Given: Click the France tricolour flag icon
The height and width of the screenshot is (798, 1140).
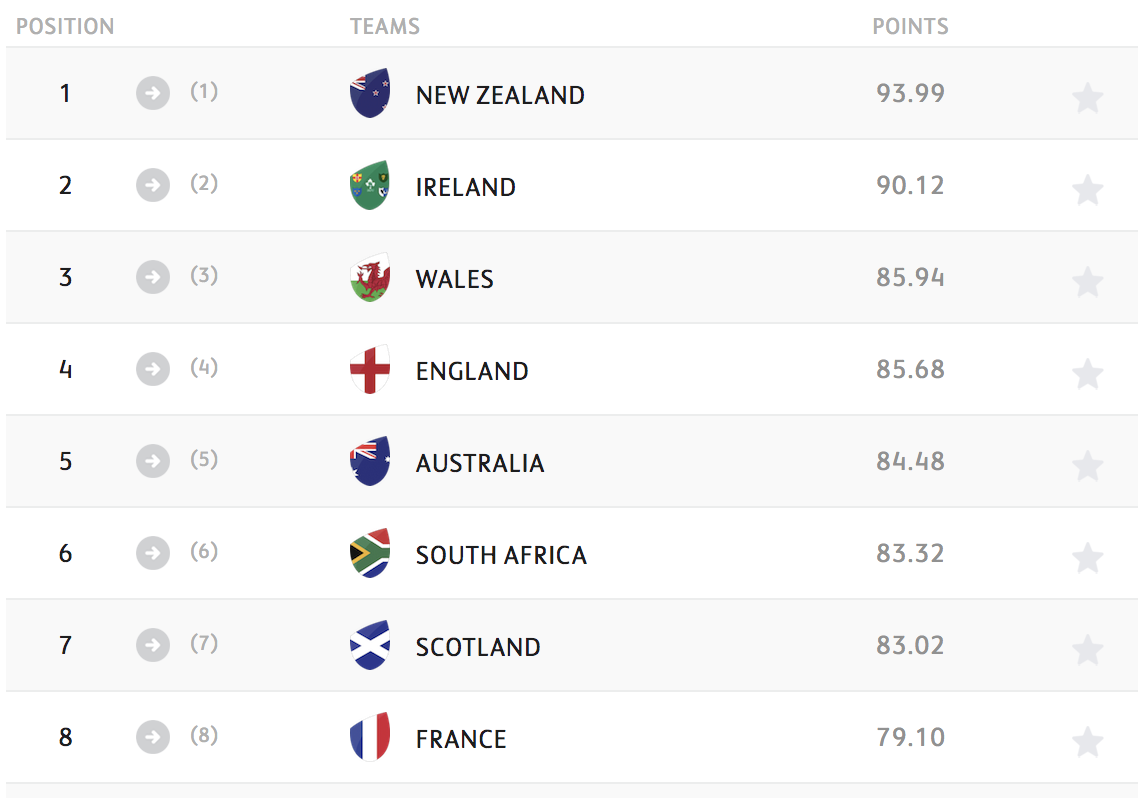Looking at the screenshot, I should (369, 737).
